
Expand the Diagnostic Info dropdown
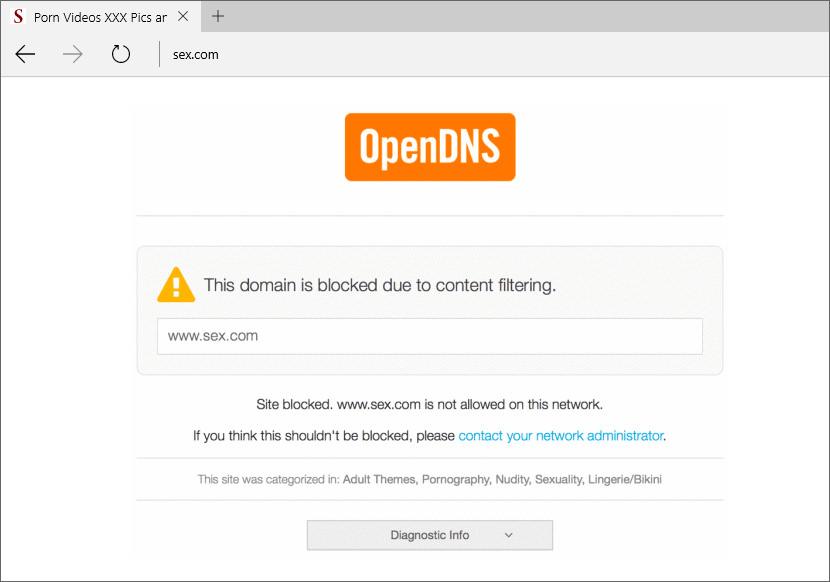[x=430, y=535]
